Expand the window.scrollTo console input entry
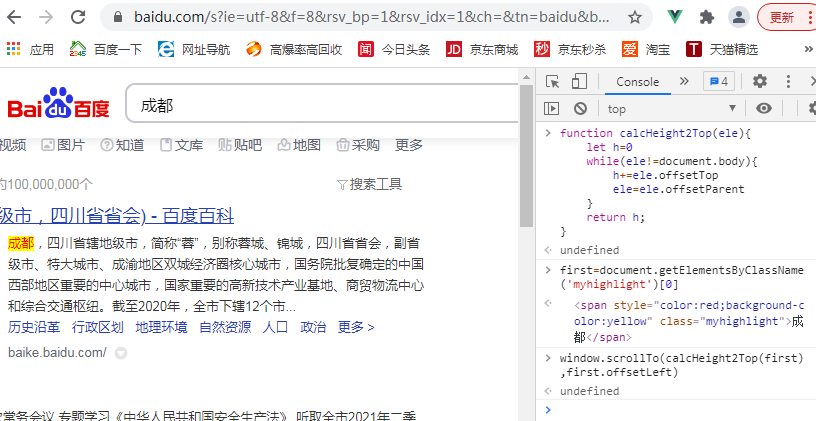Viewport: 816px width, 421px height. point(547,358)
